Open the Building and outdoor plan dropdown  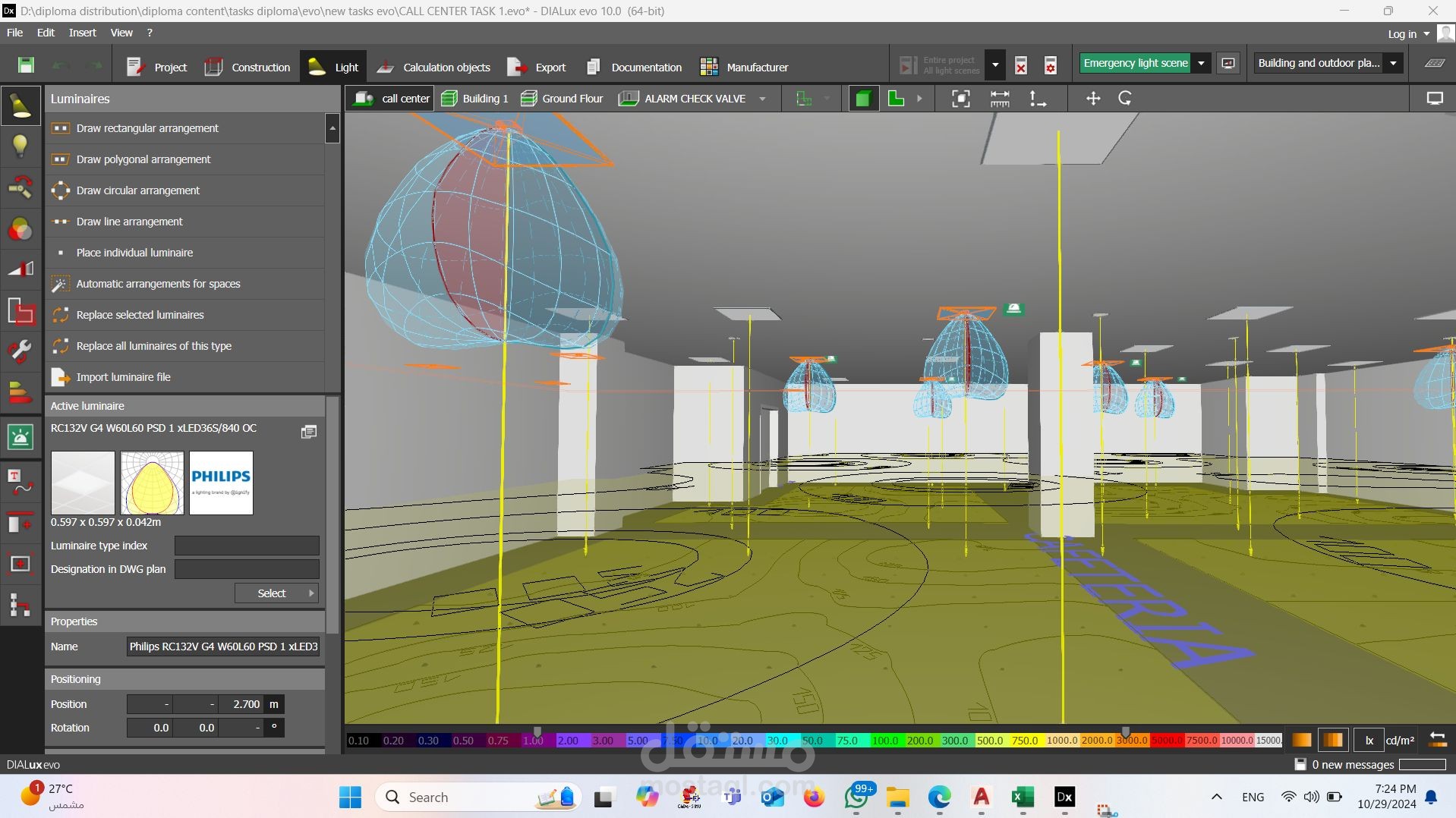(1393, 63)
